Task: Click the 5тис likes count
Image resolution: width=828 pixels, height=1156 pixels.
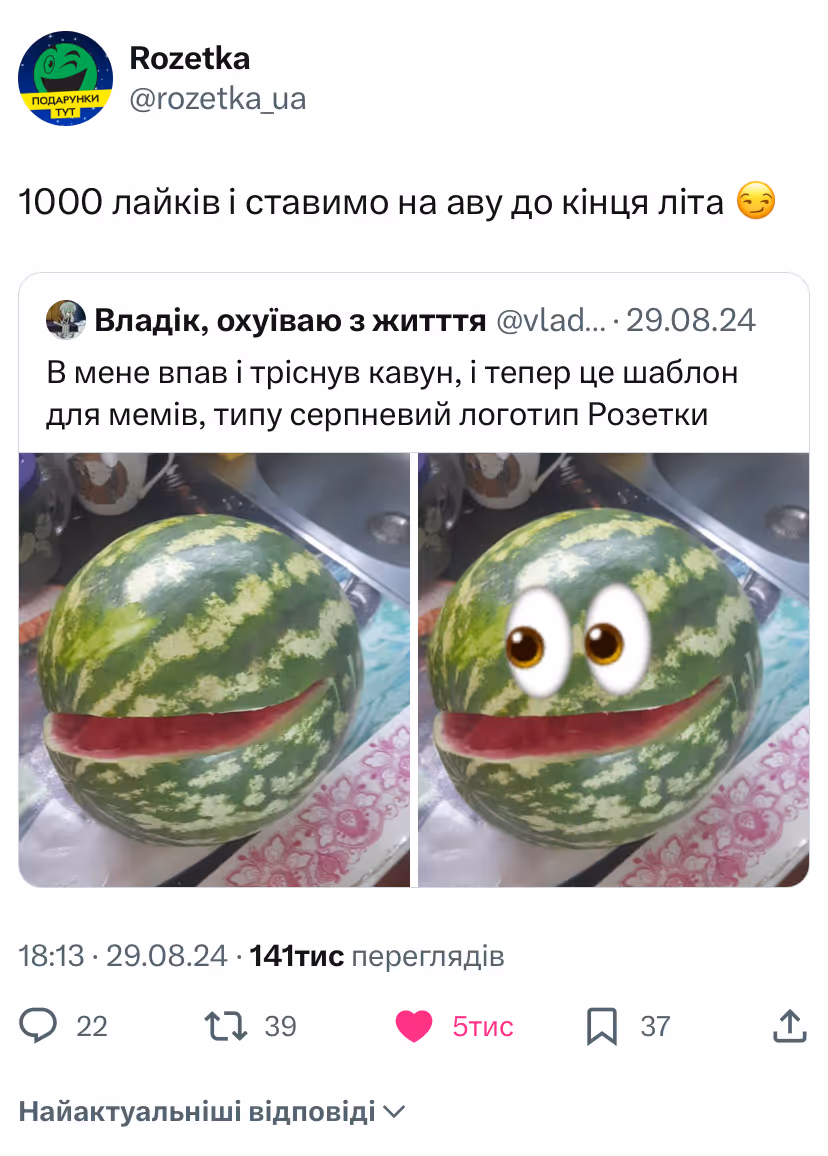Action: [482, 1026]
